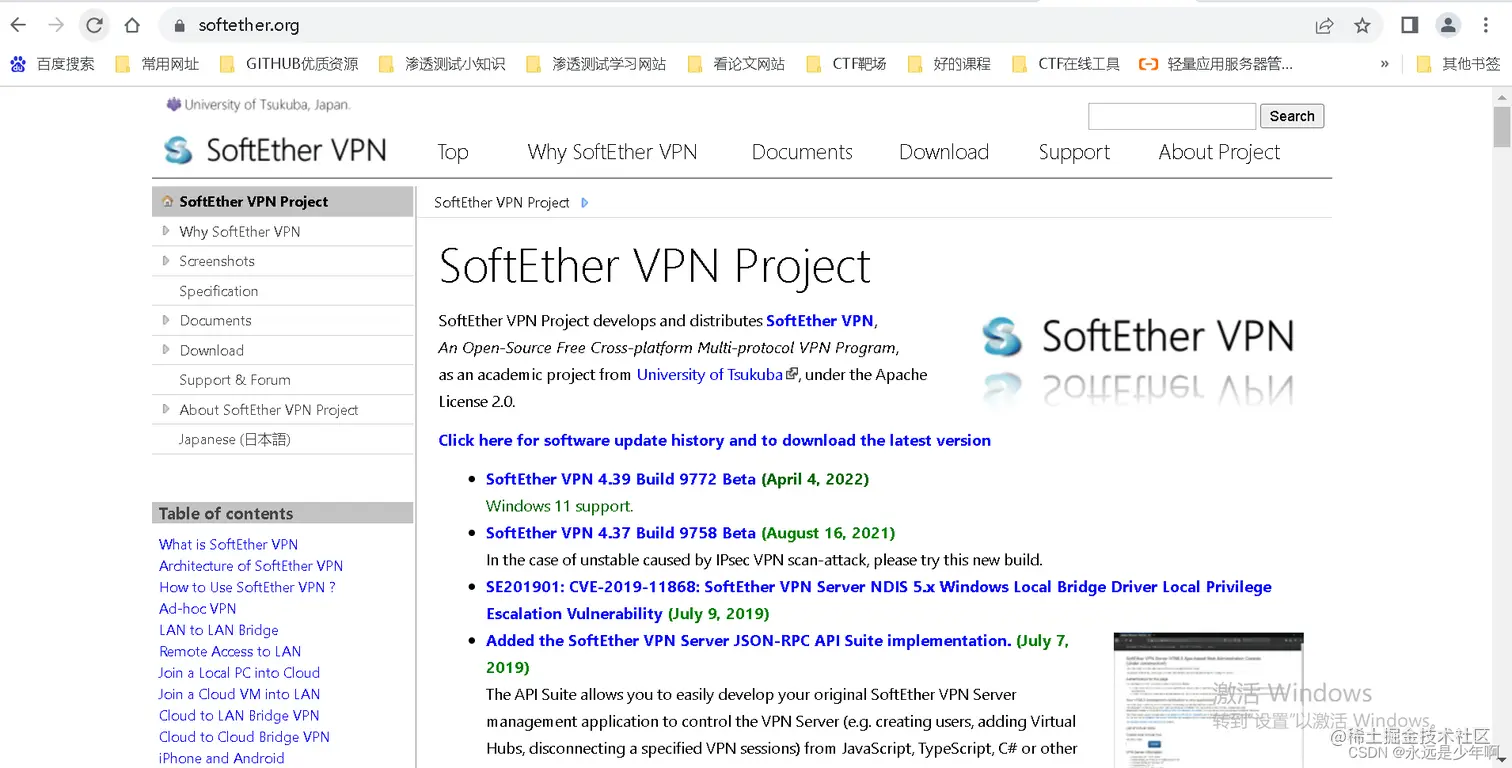
Task: Open 其他书签 folder
Action: 1458,64
